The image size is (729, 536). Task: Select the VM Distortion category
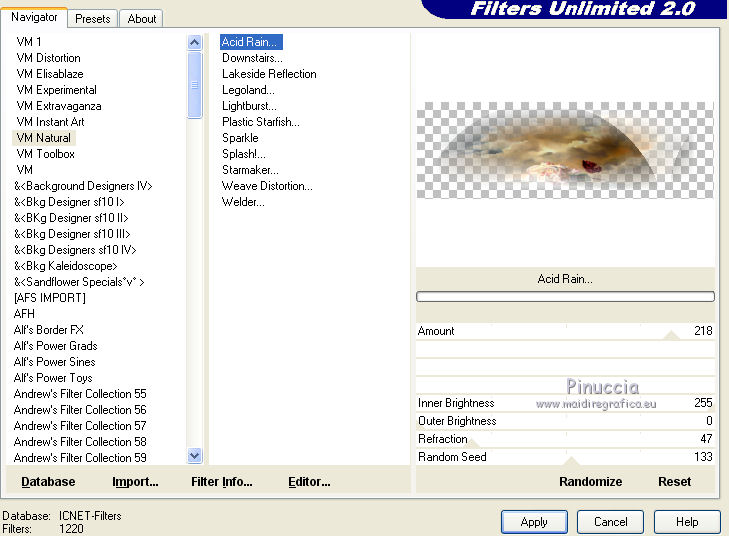click(48, 58)
